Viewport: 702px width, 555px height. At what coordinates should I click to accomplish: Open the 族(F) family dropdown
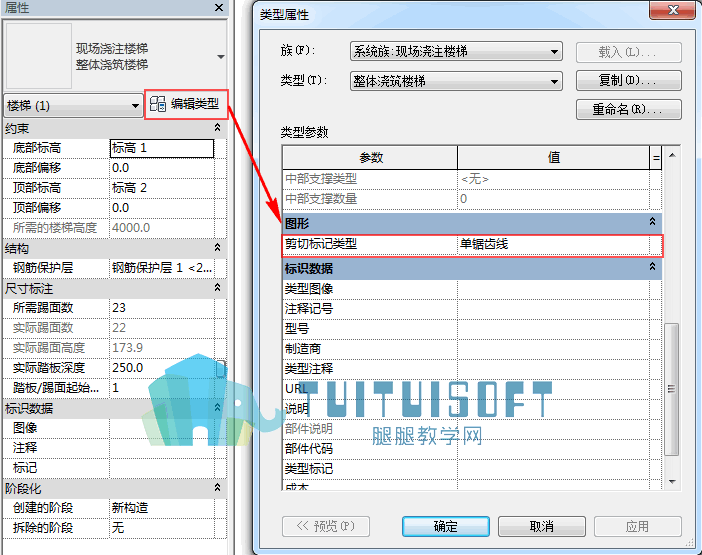click(x=456, y=51)
